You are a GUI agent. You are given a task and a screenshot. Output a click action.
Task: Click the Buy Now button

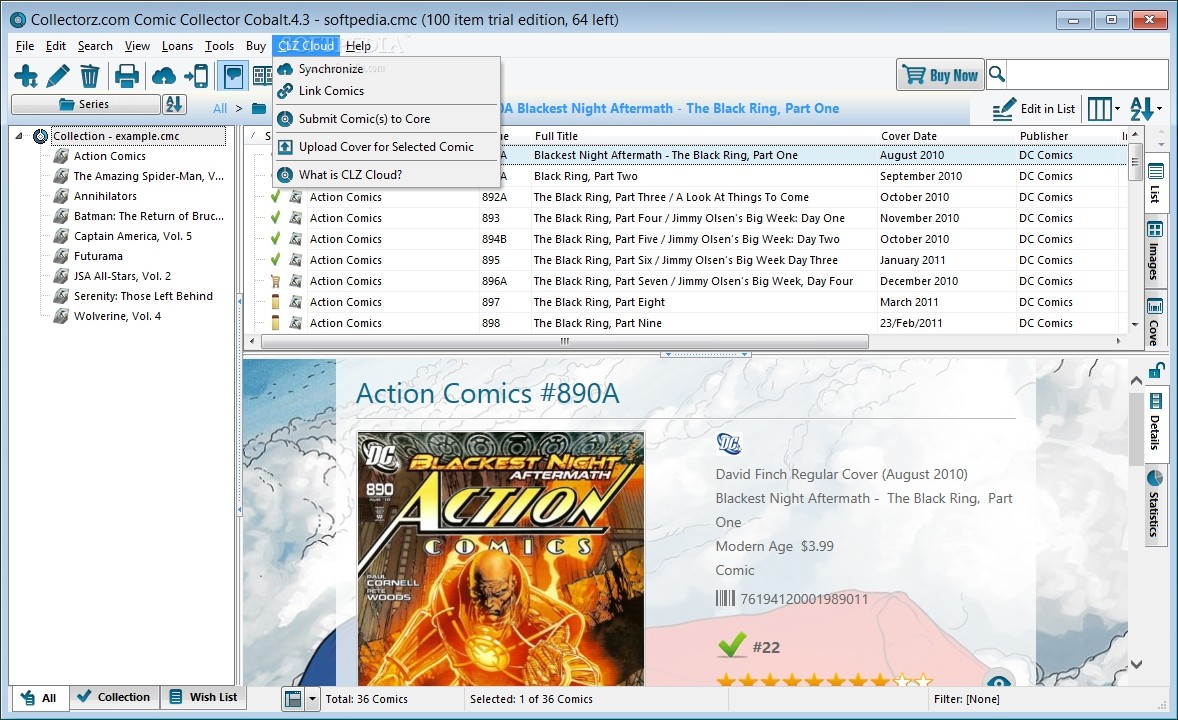pos(941,75)
